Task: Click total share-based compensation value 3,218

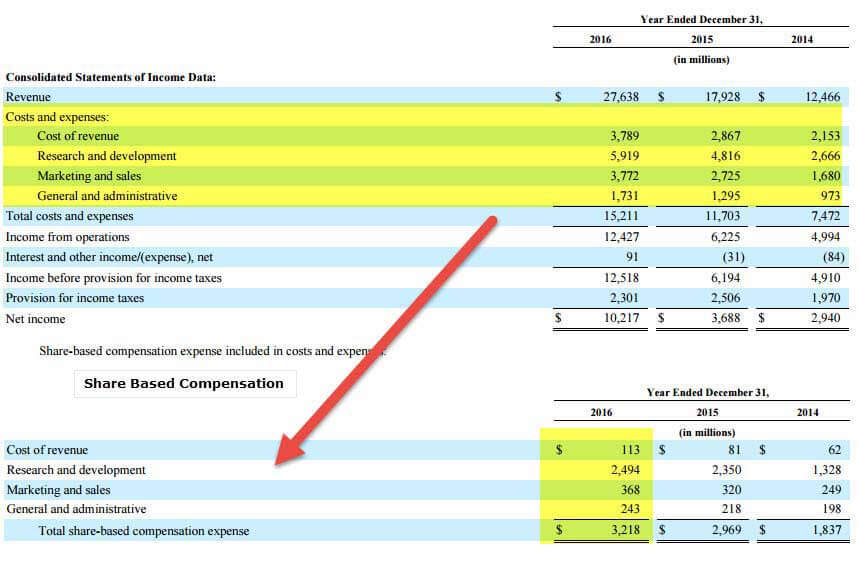Action: point(625,530)
